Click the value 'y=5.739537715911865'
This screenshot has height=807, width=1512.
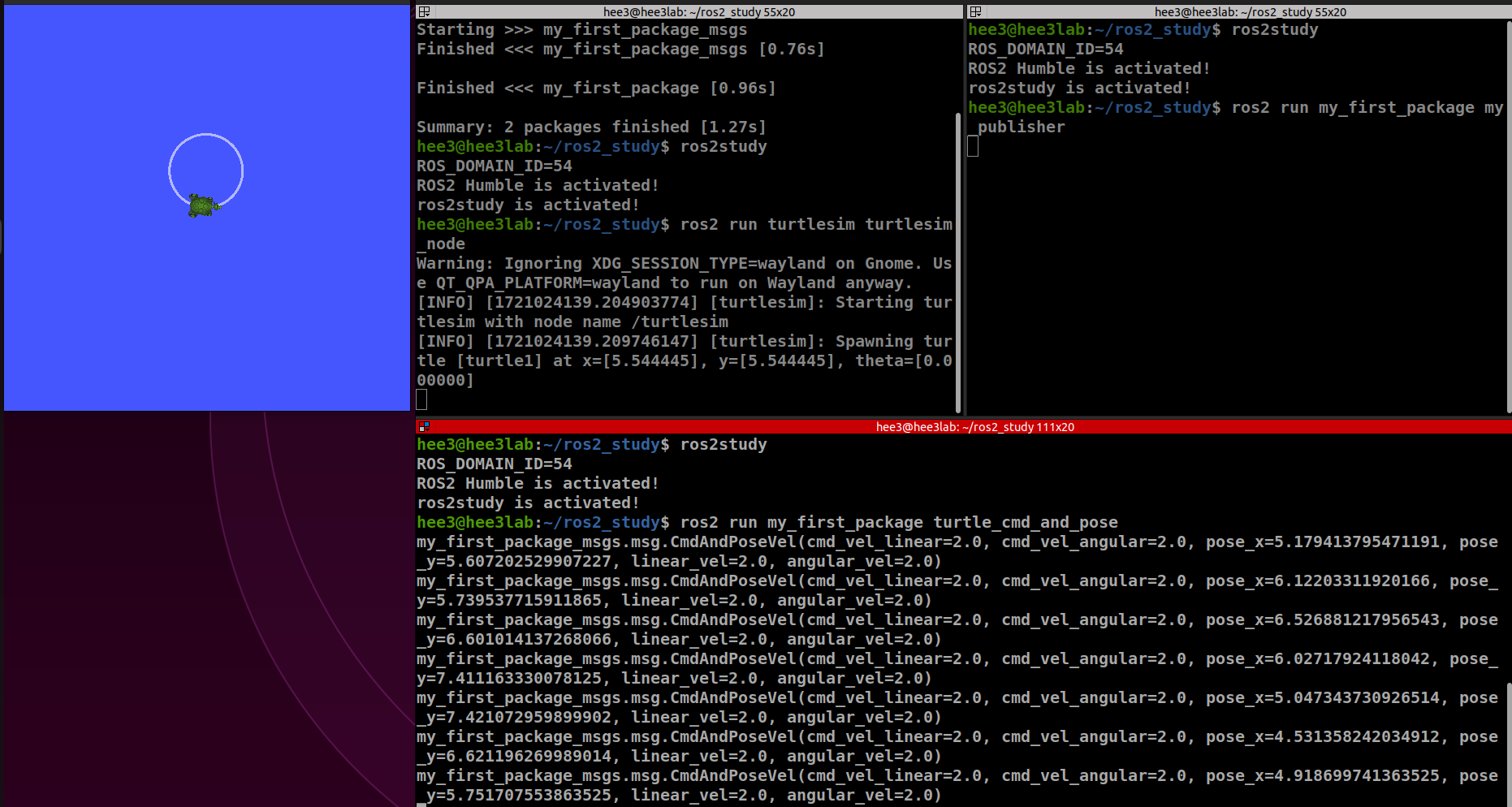click(509, 600)
